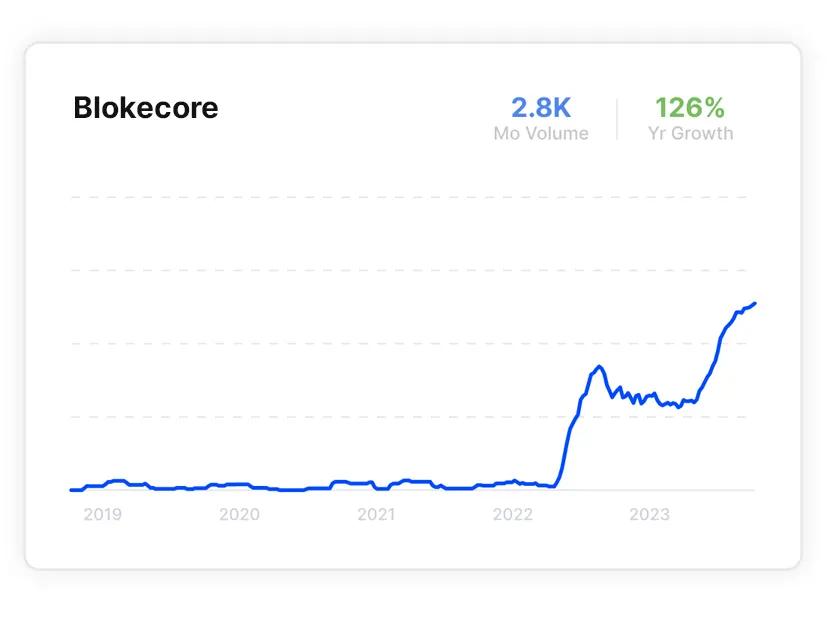
Task: Click the late-2022 peak of the line
Action: coord(599,367)
